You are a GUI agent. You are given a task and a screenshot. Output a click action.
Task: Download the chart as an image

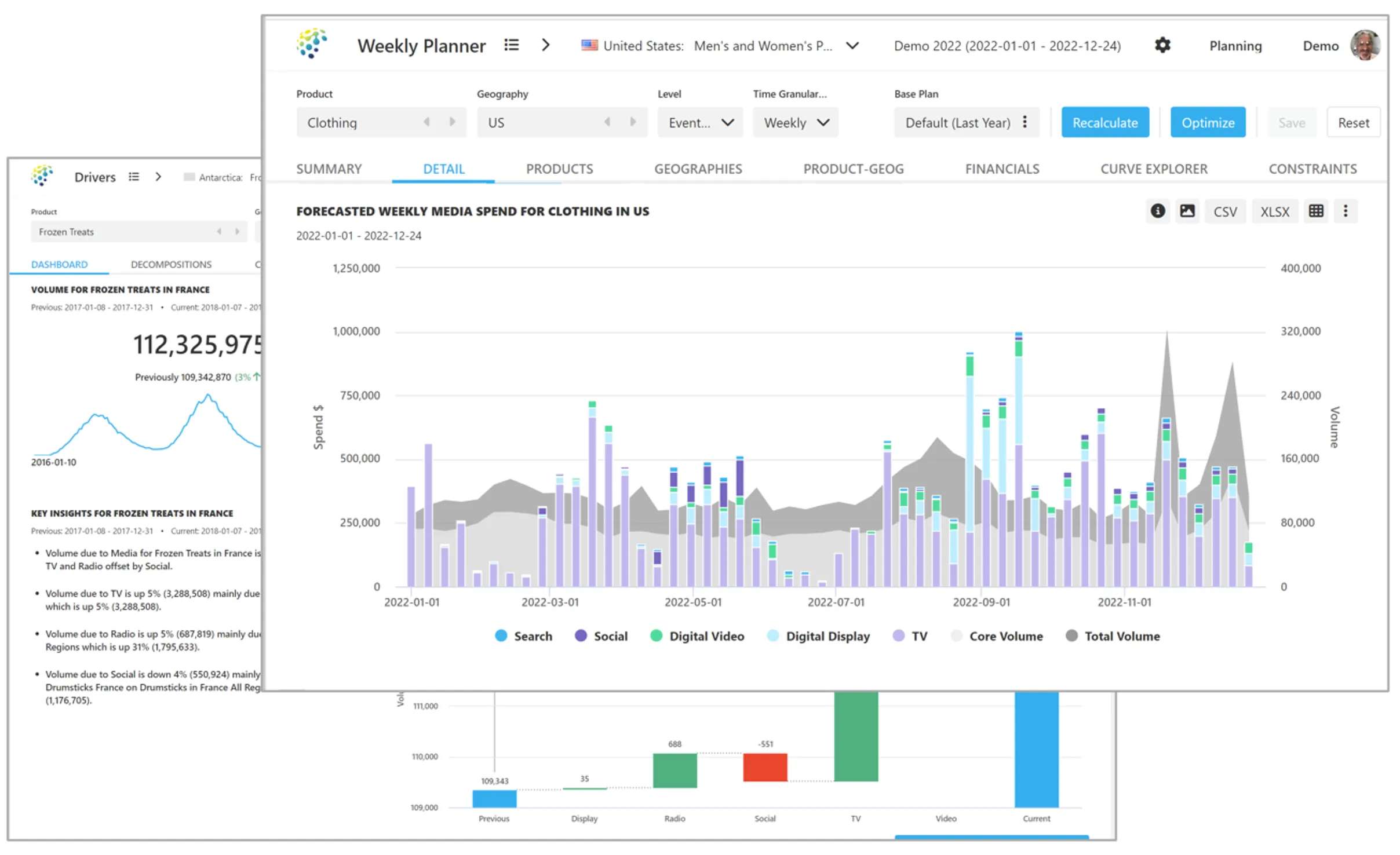1188,211
